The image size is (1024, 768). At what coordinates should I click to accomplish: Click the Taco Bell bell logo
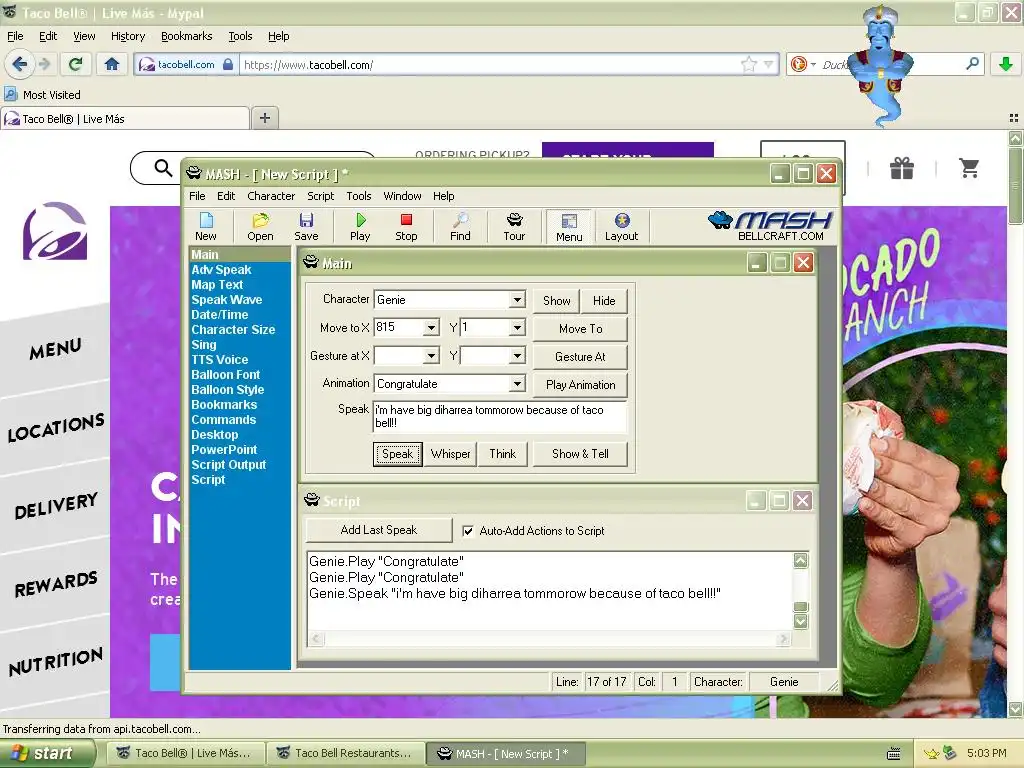pyautogui.click(x=55, y=231)
